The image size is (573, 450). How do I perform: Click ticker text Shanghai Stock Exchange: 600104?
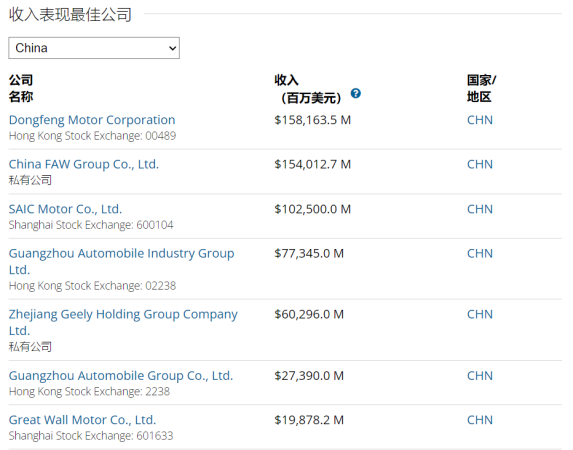(x=91, y=225)
